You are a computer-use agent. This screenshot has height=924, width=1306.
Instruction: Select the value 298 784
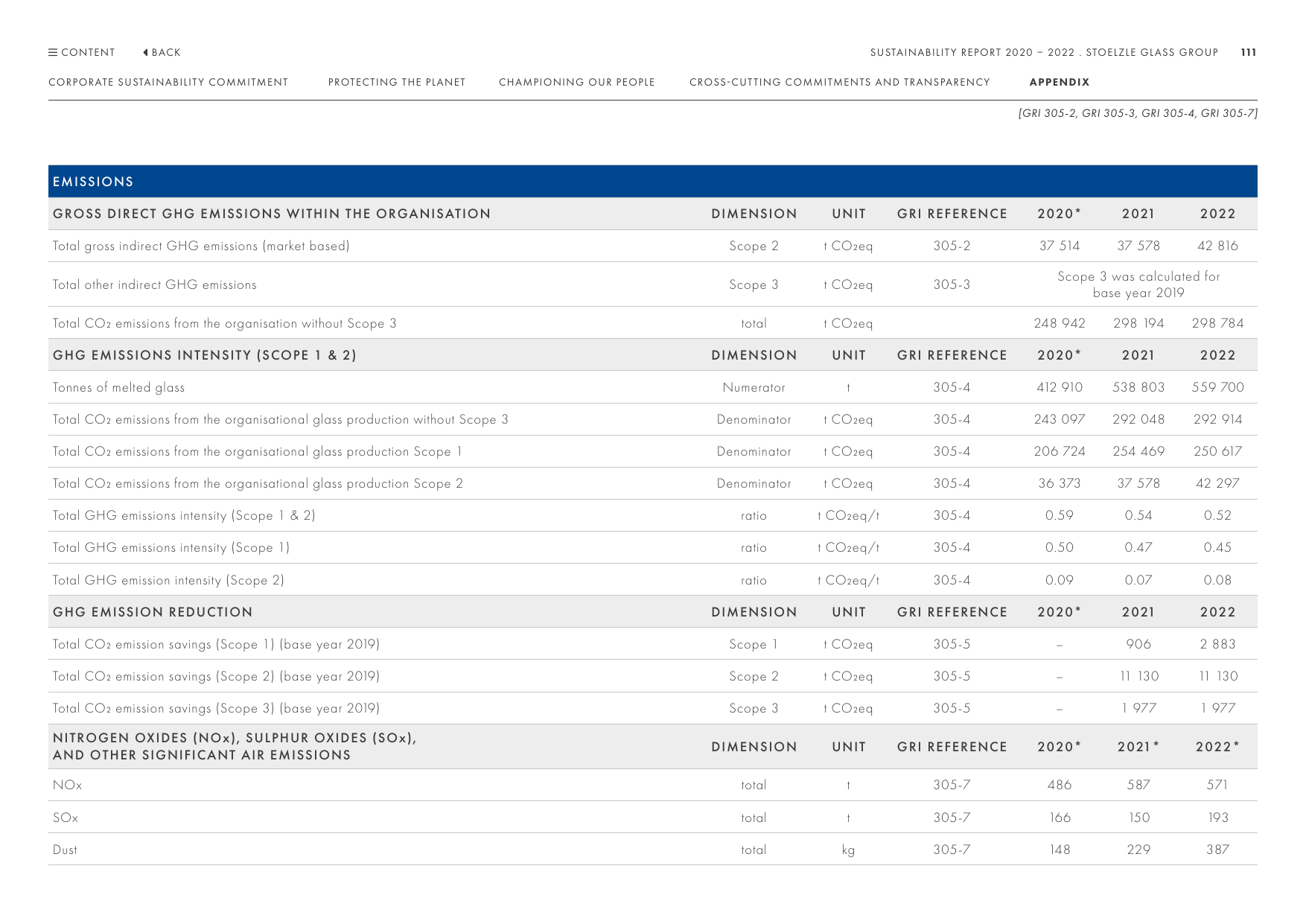click(x=1217, y=323)
